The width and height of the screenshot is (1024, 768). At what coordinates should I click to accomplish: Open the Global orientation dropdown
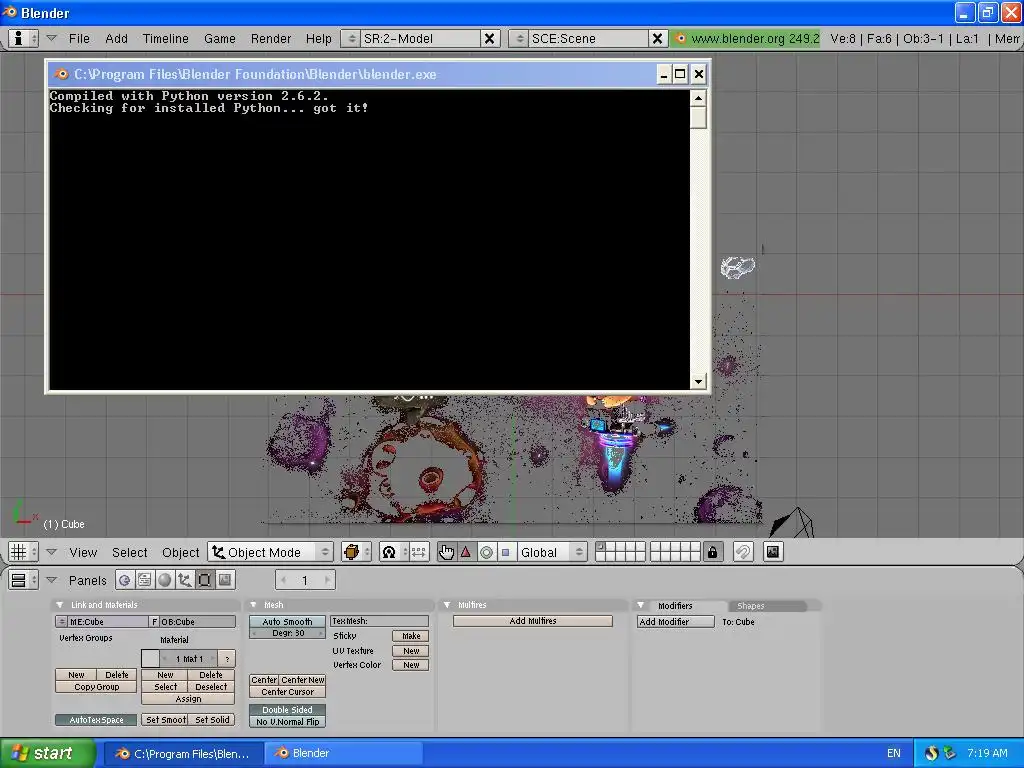[552, 552]
